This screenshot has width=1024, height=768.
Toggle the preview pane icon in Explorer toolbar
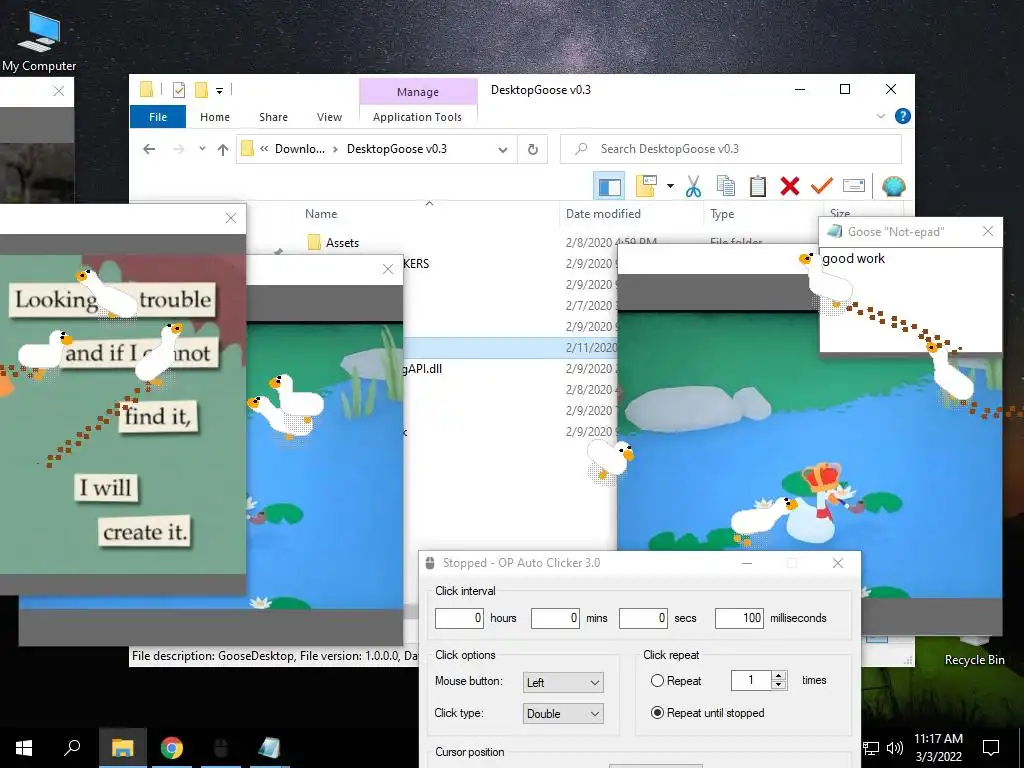(609, 187)
